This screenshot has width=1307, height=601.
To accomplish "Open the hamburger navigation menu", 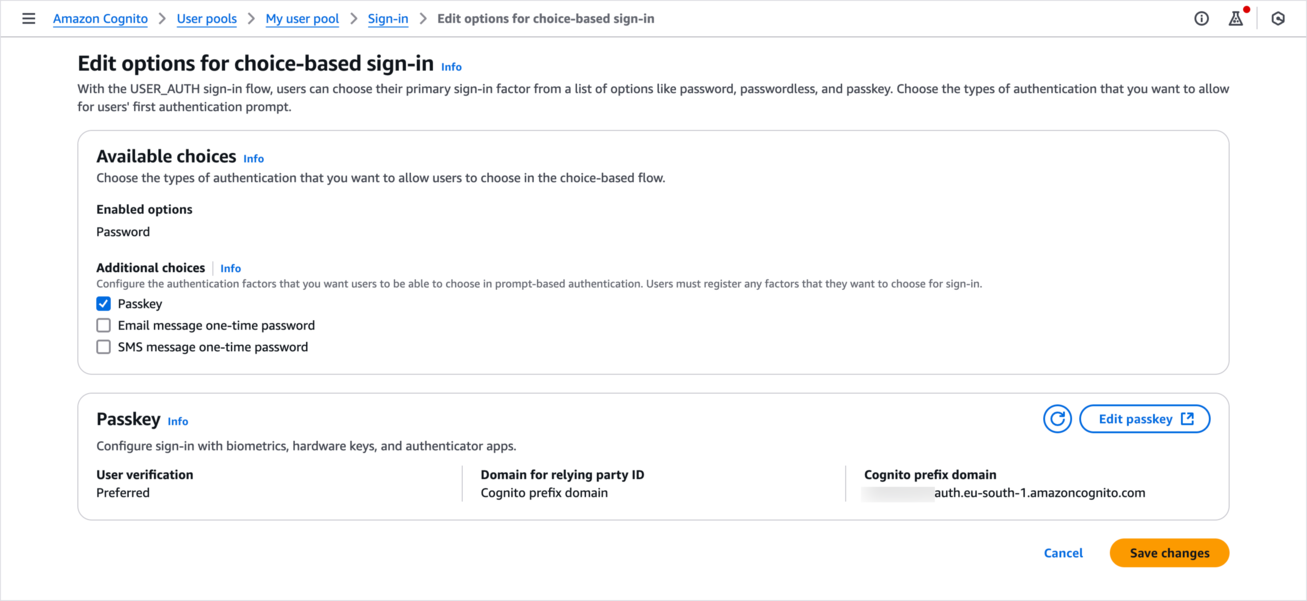I will 29,19.
